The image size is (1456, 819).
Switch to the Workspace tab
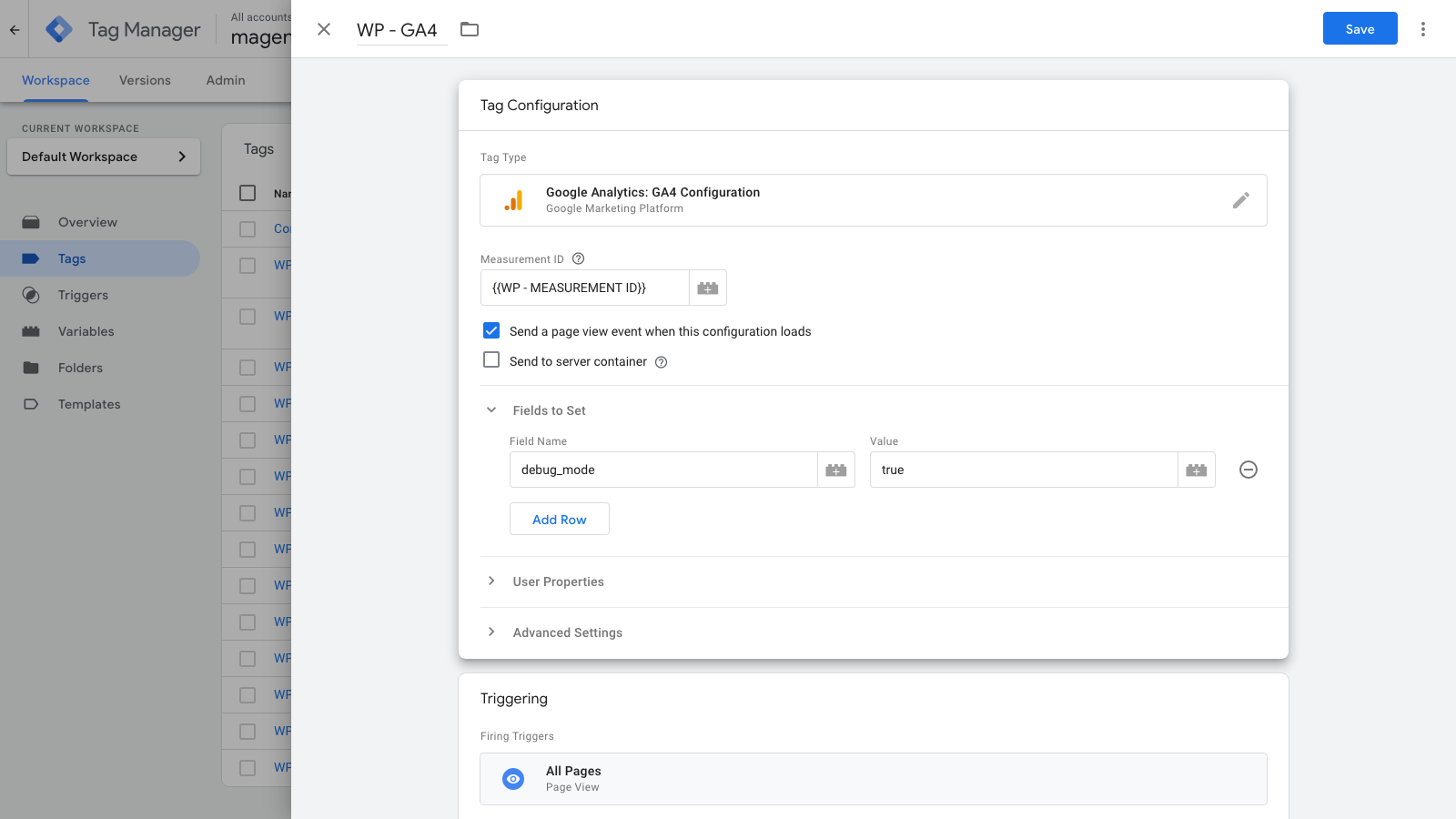[x=56, y=80]
